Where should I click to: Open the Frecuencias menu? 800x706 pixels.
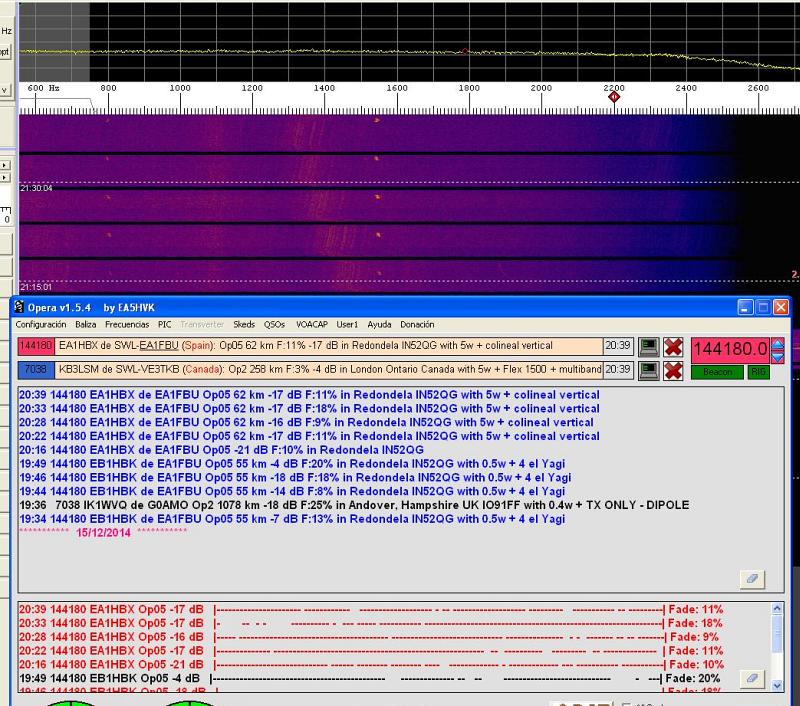127,325
